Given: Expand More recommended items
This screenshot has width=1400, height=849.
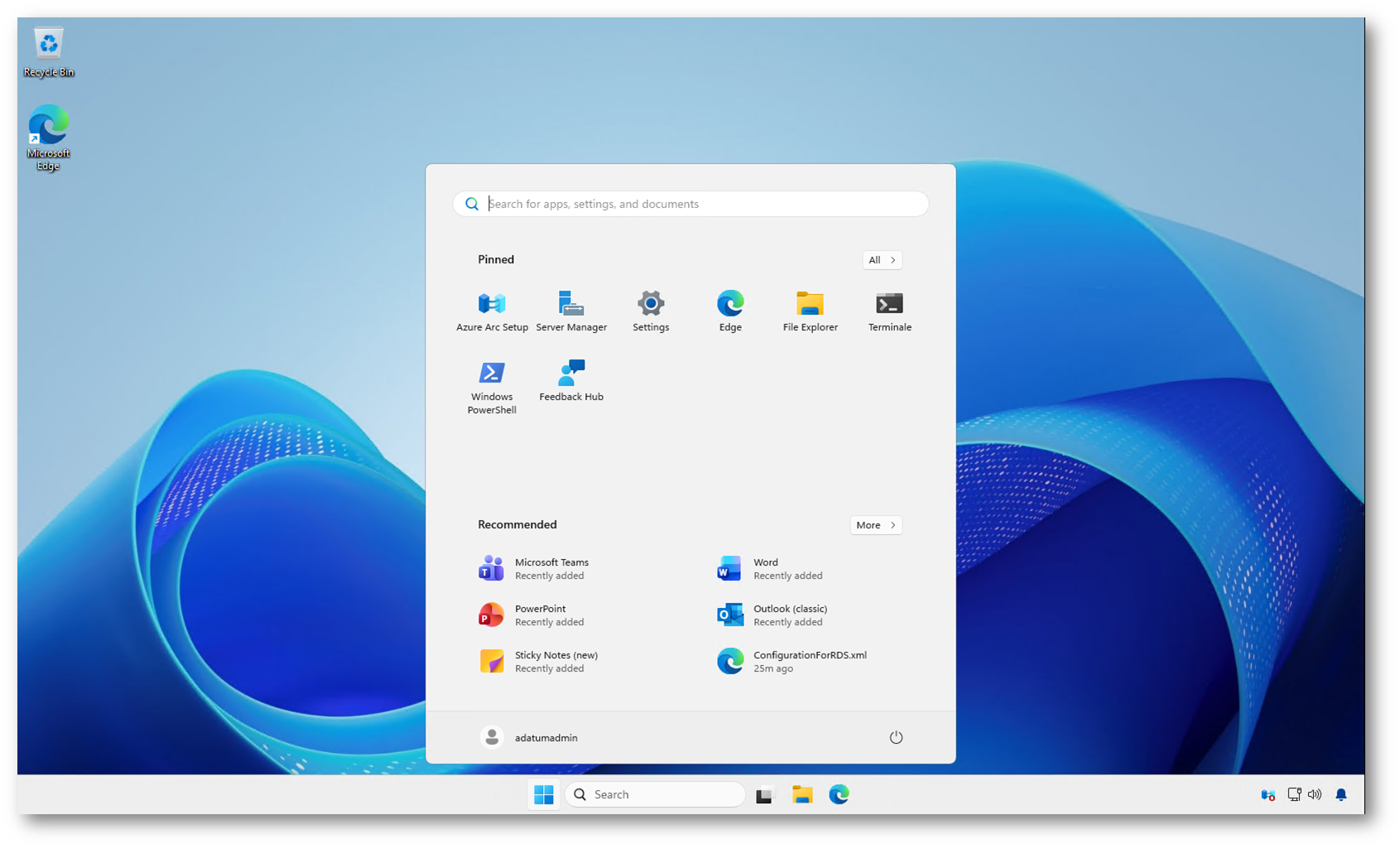Looking at the screenshot, I should [x=875, y=525].
